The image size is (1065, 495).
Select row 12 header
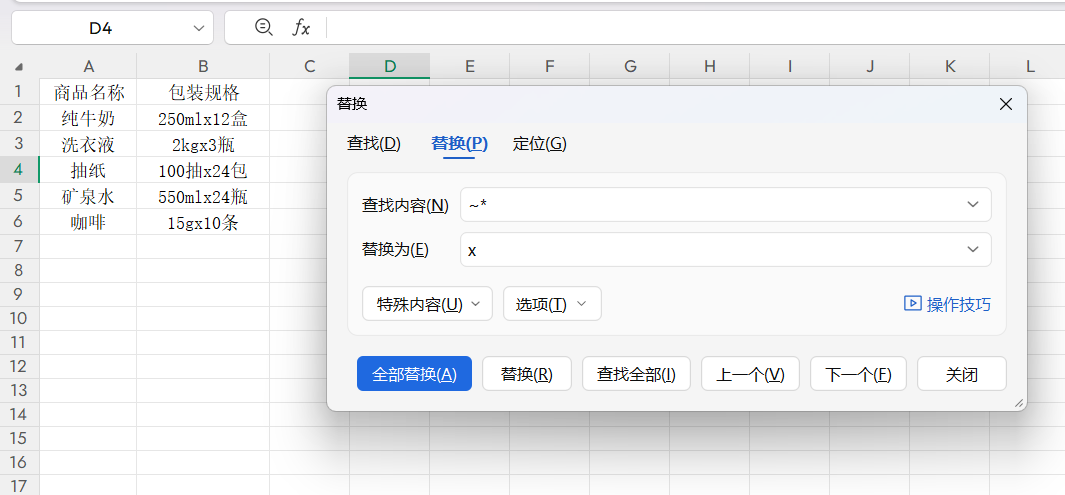coord(19,366)
